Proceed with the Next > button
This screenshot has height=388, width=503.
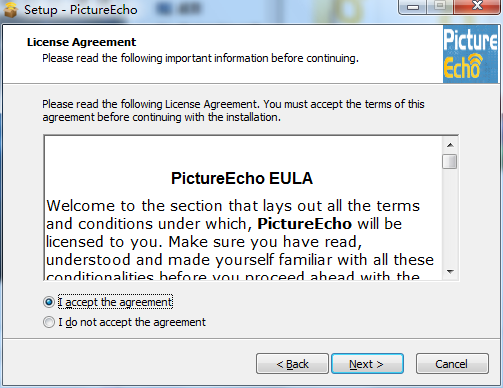pyautogui.click(x=367, y=364)
